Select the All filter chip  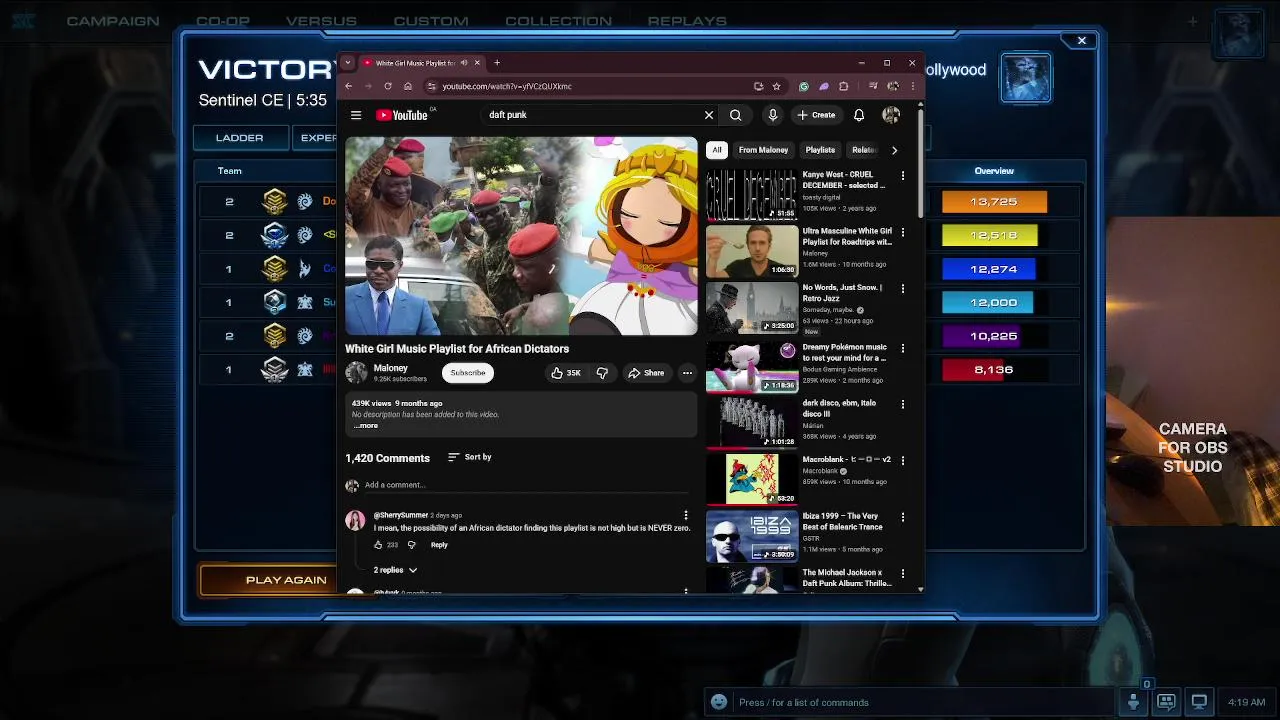click(x=717, y=150)
